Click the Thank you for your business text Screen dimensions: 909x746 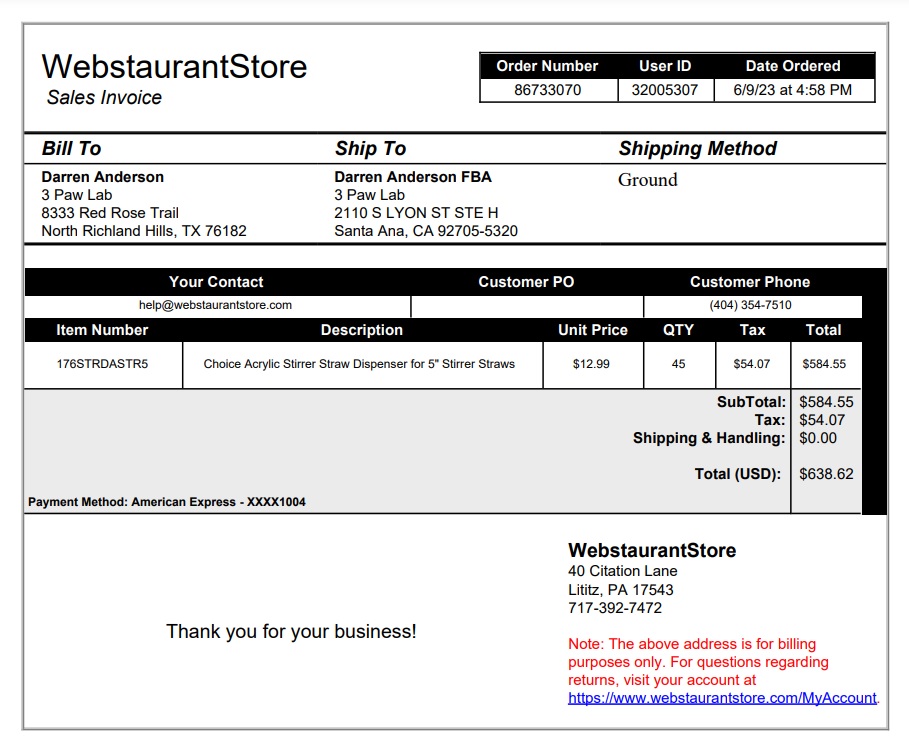point(291,631)
